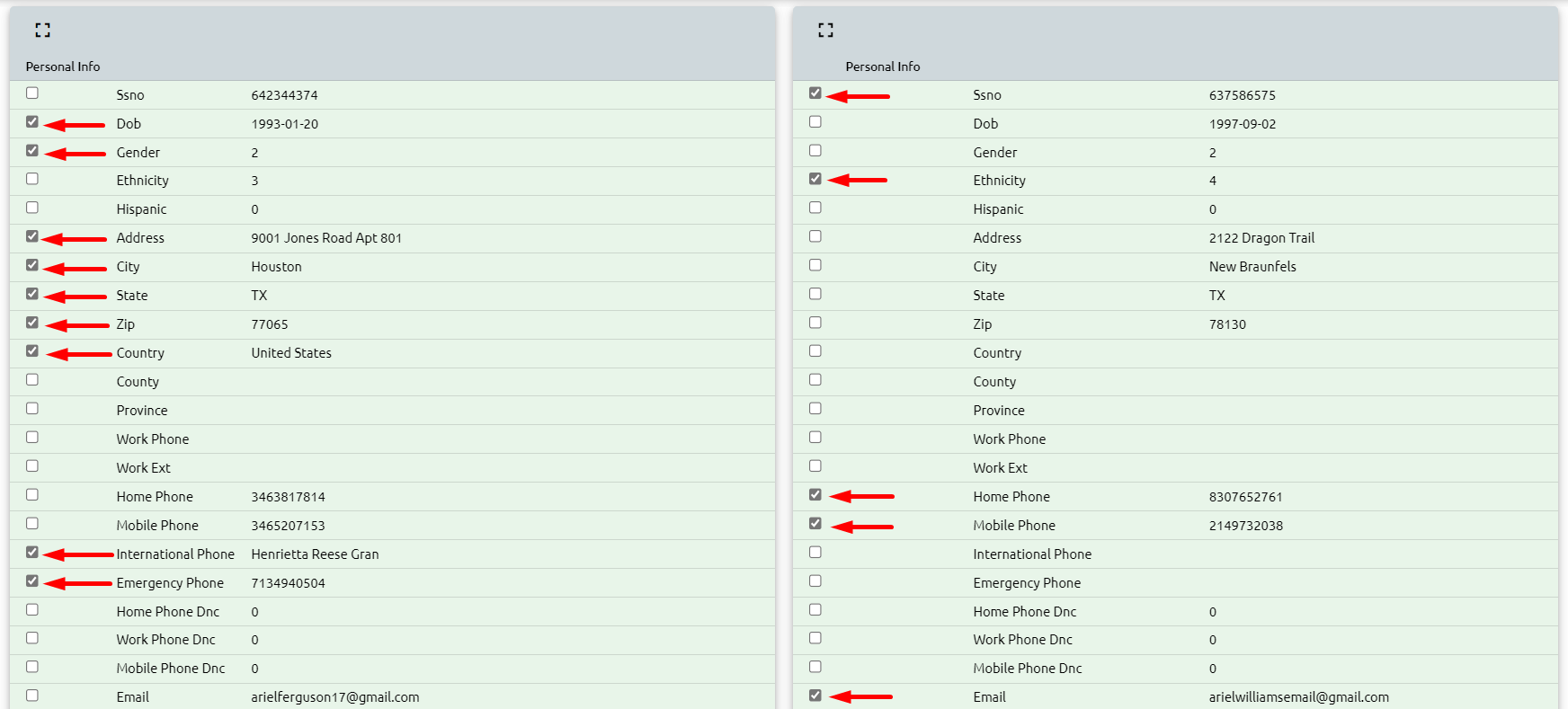Click the left panel fullscreen expand icon

[x=42, y=31]
